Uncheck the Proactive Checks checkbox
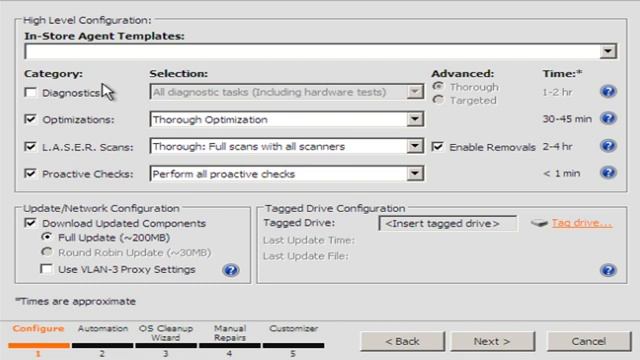The height and width of the screenshot is (360, 640). pyautogui.click(x=31, y=173)
